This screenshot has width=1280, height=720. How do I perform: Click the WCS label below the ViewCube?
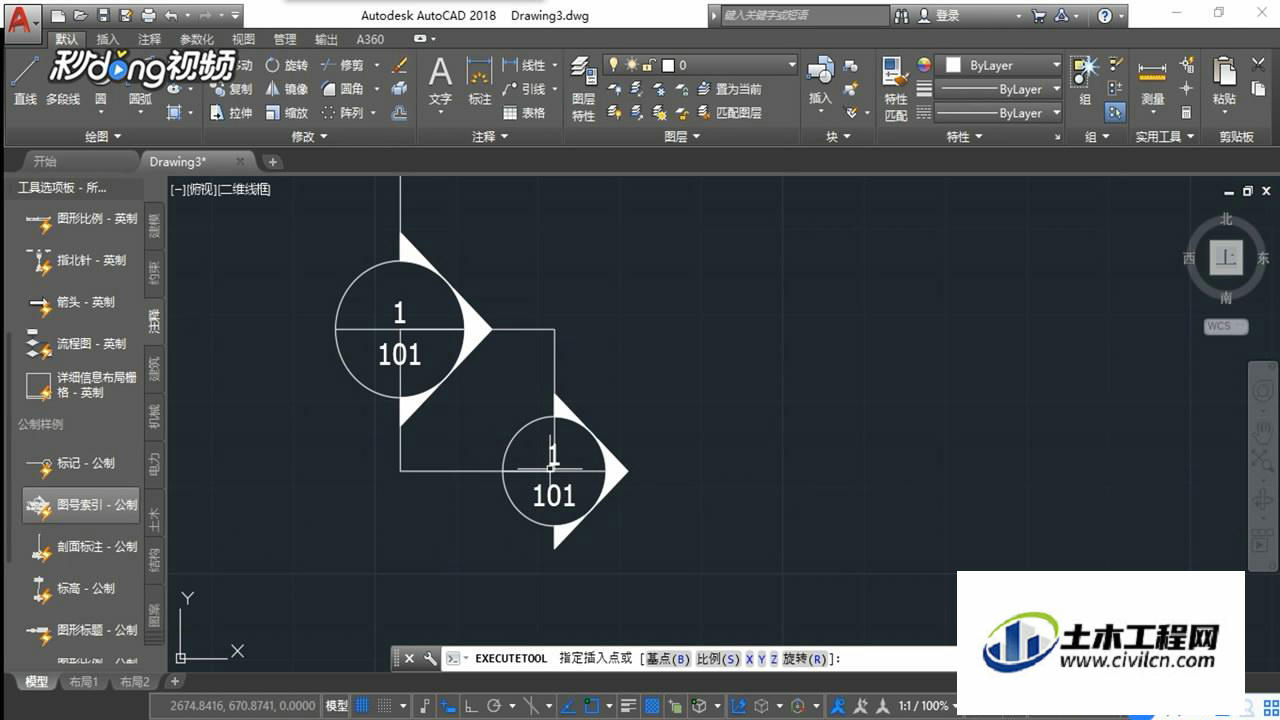click(x=1225, y=326)
